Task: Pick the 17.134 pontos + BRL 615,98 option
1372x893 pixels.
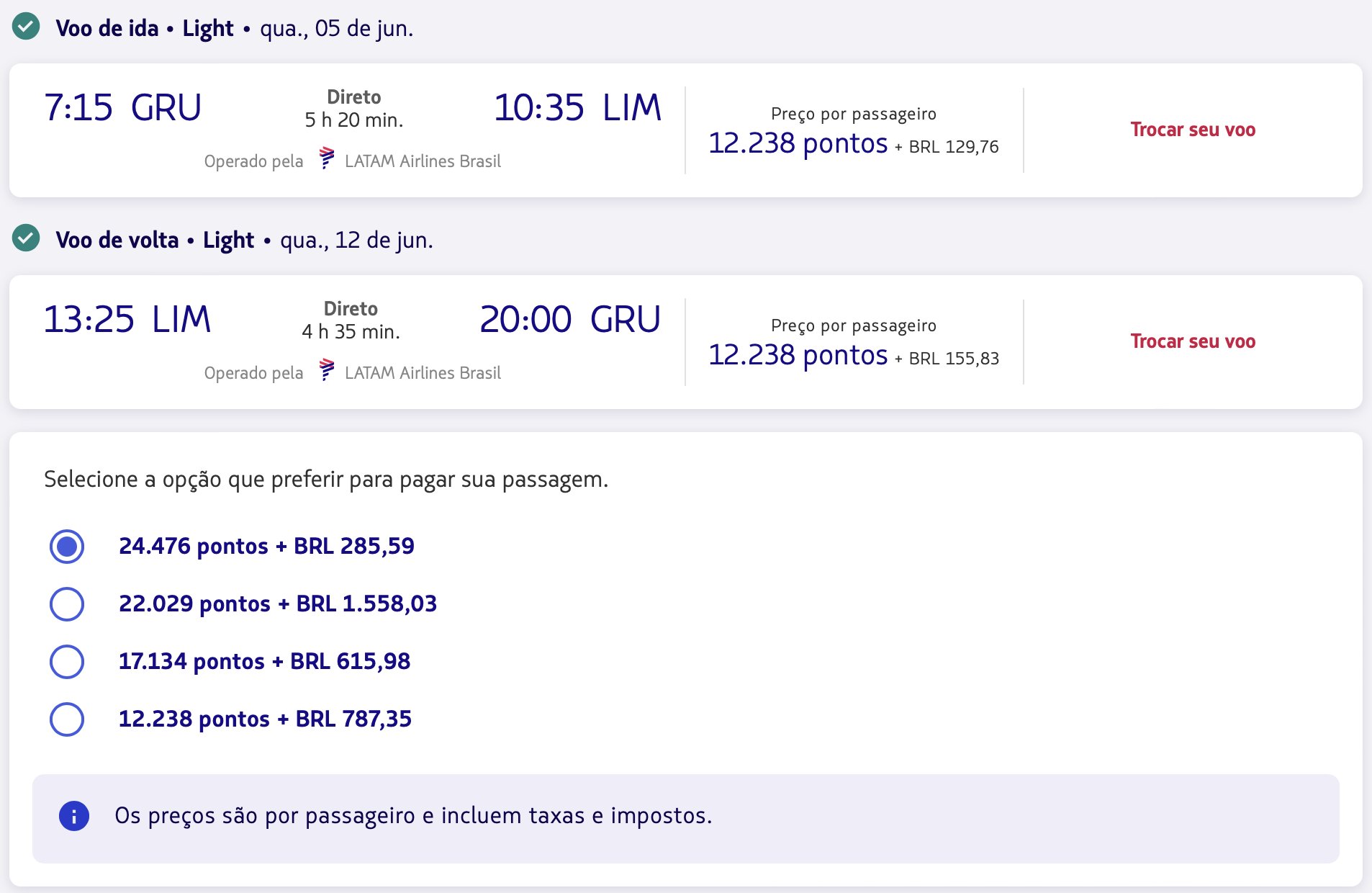Action: pyautogui.click(x=67, y=662)
